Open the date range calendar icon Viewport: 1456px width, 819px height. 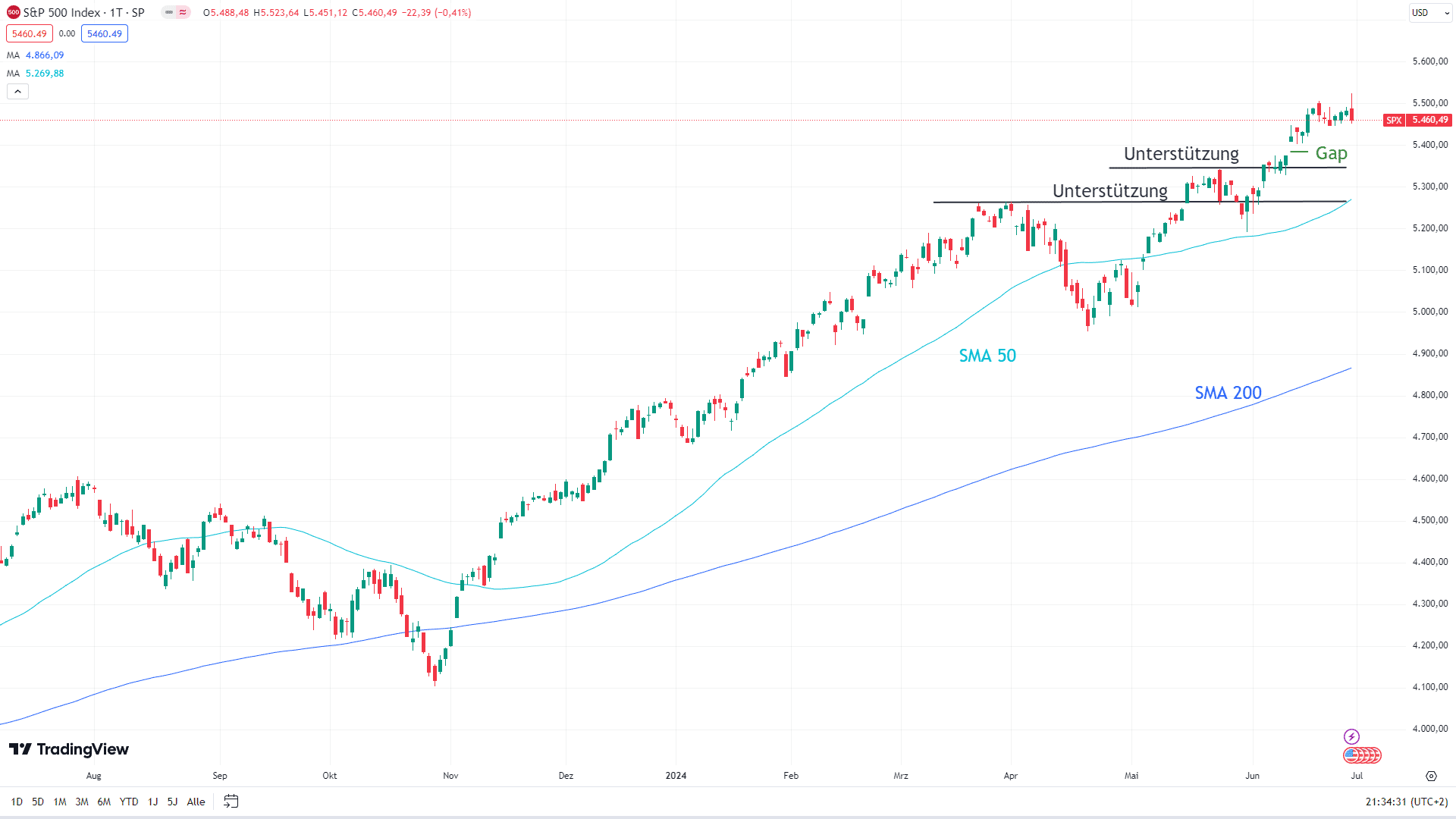[231, 802]
